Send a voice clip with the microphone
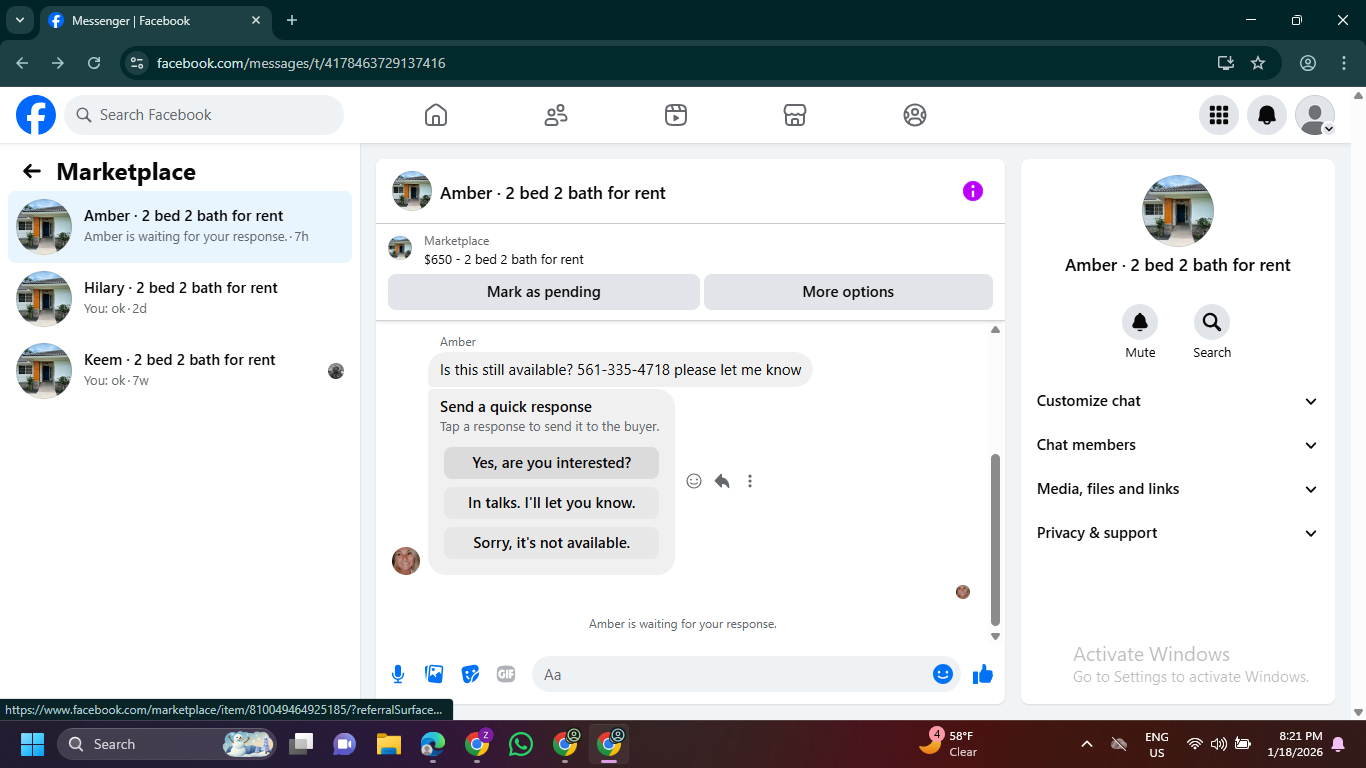The height and width of the screenshot is (768, 1366). [398, 674]
